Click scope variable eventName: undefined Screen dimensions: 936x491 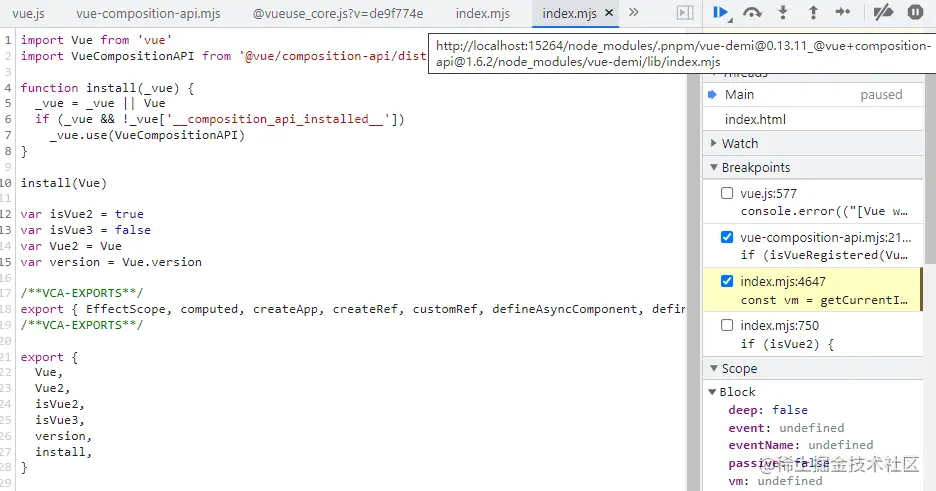coord(800,445)
